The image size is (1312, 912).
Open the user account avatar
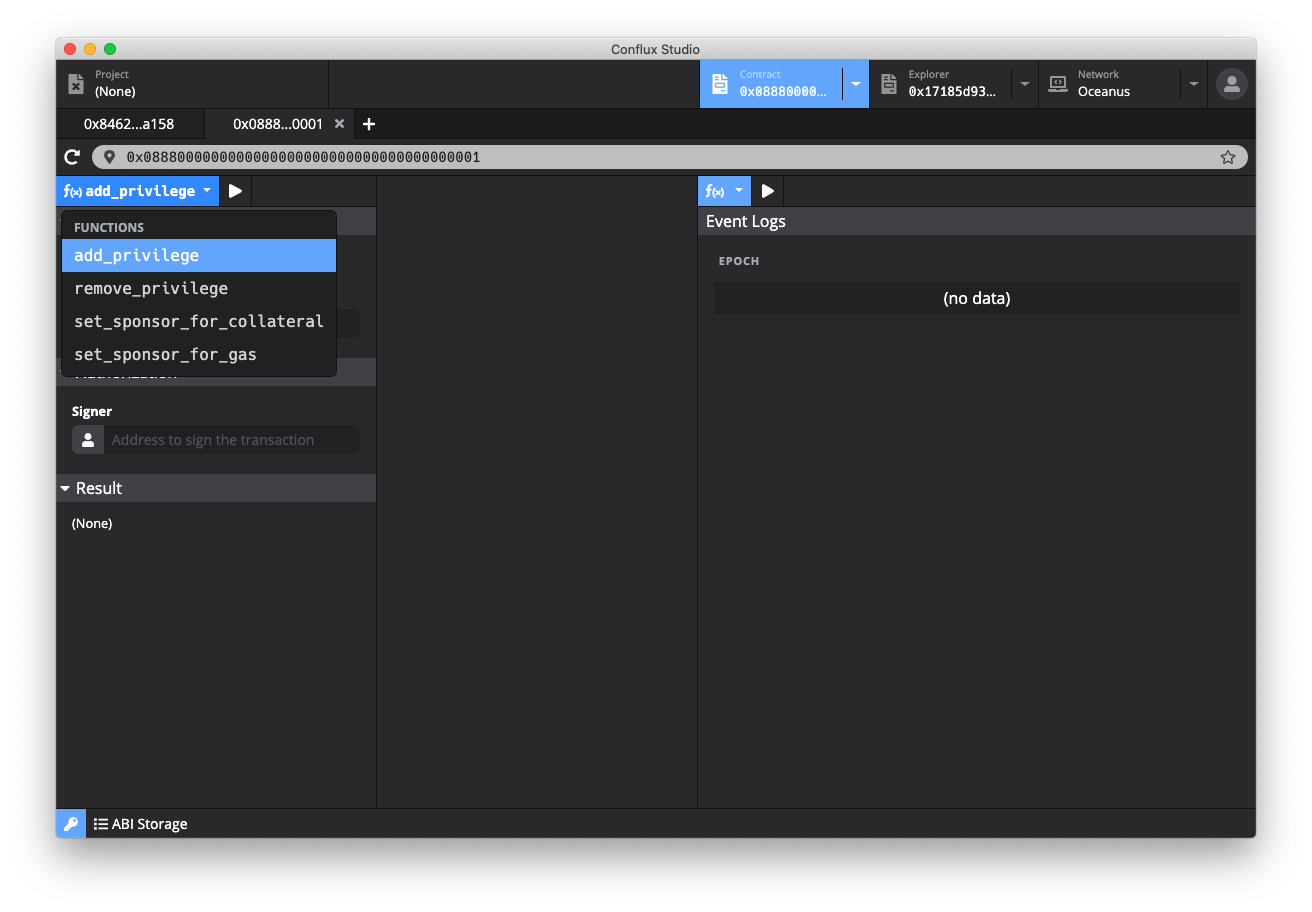[1232, 84]
